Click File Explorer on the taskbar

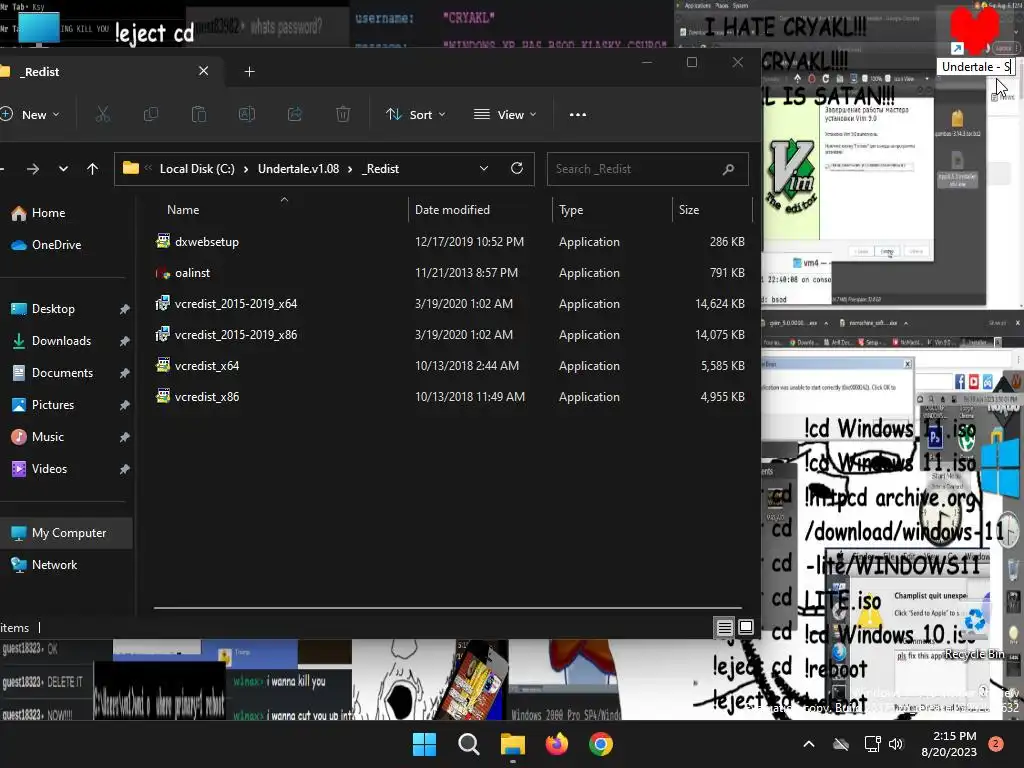point(513,744)
